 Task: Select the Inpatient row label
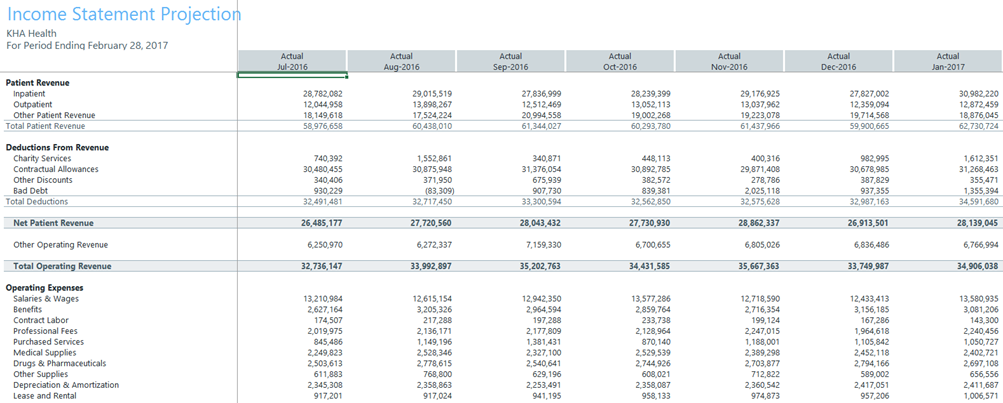pyautogui.click(x=29, y=93)
